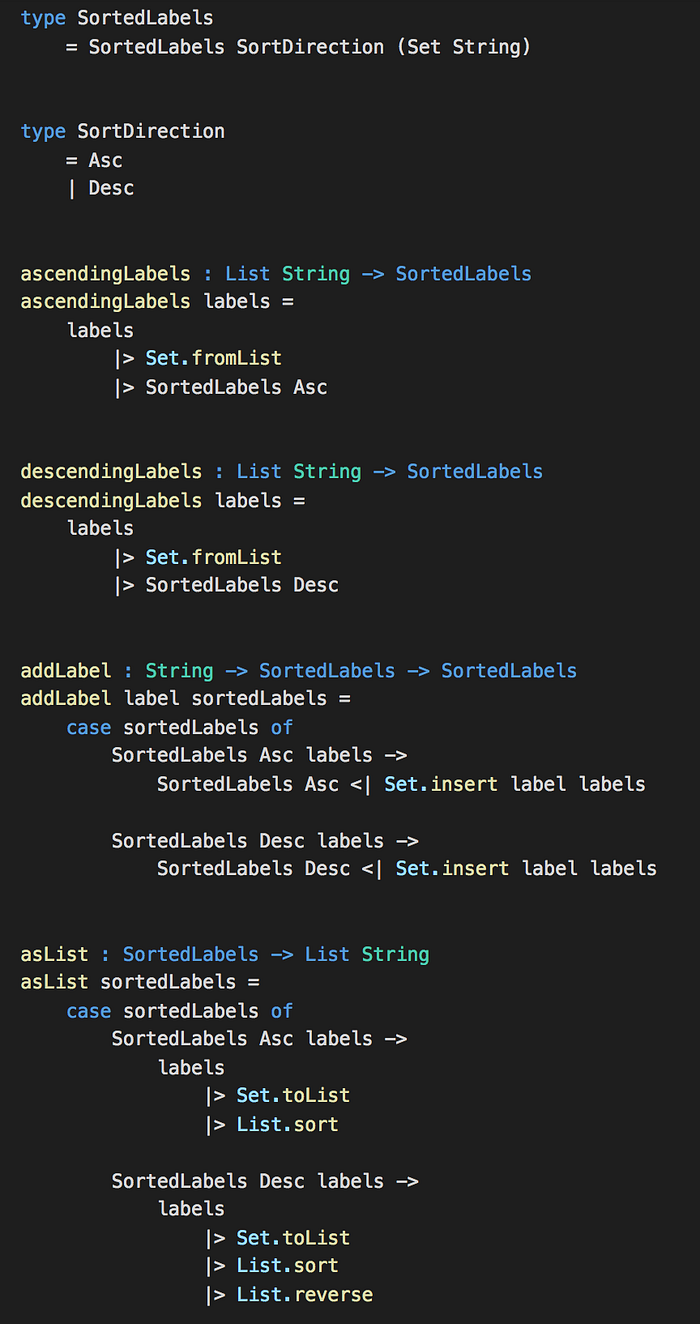Click List.reverse on the last line
This screenshot has height=1324, width=700.
point(304,1295)
